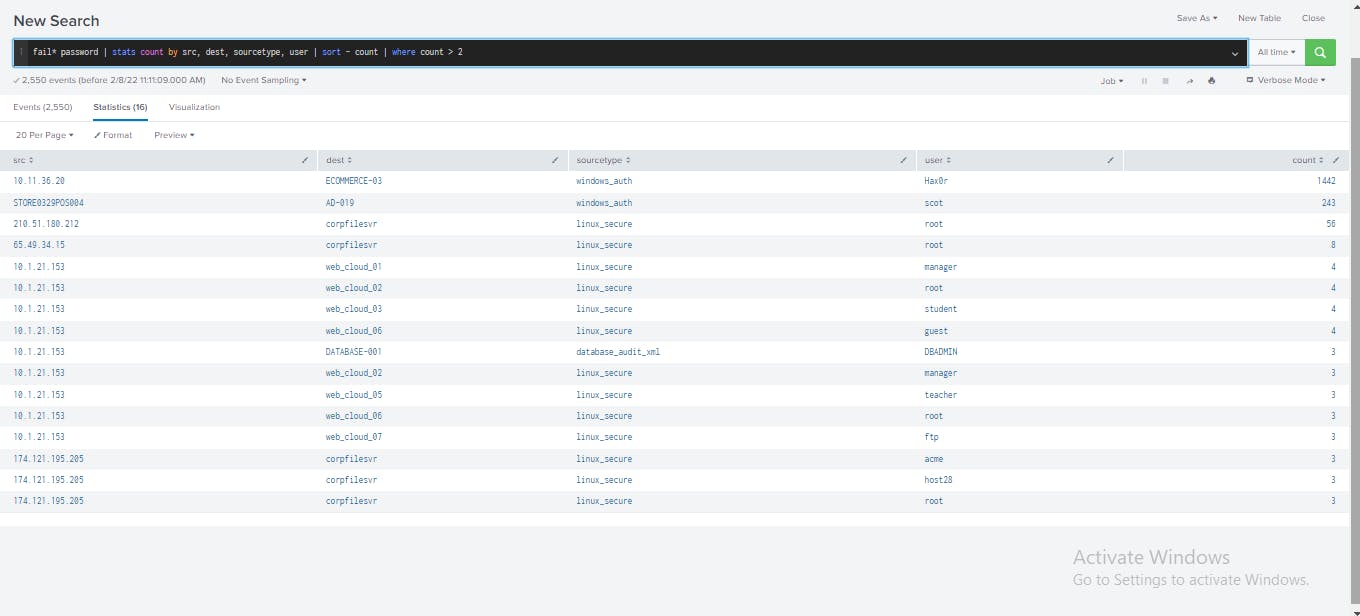Click the dest value web_cloud_03
Viewport: 1360px width, 616px height.
coord(354,309)
